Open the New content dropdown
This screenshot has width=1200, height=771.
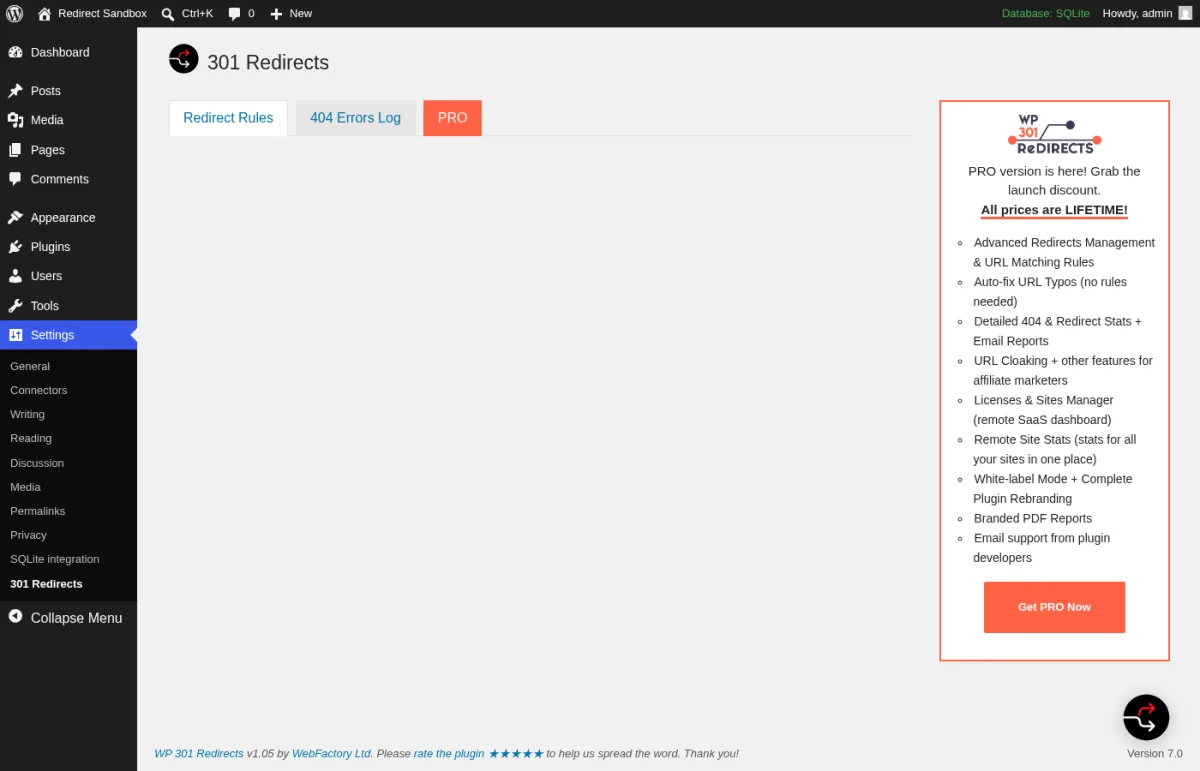[x=291, y=14]
